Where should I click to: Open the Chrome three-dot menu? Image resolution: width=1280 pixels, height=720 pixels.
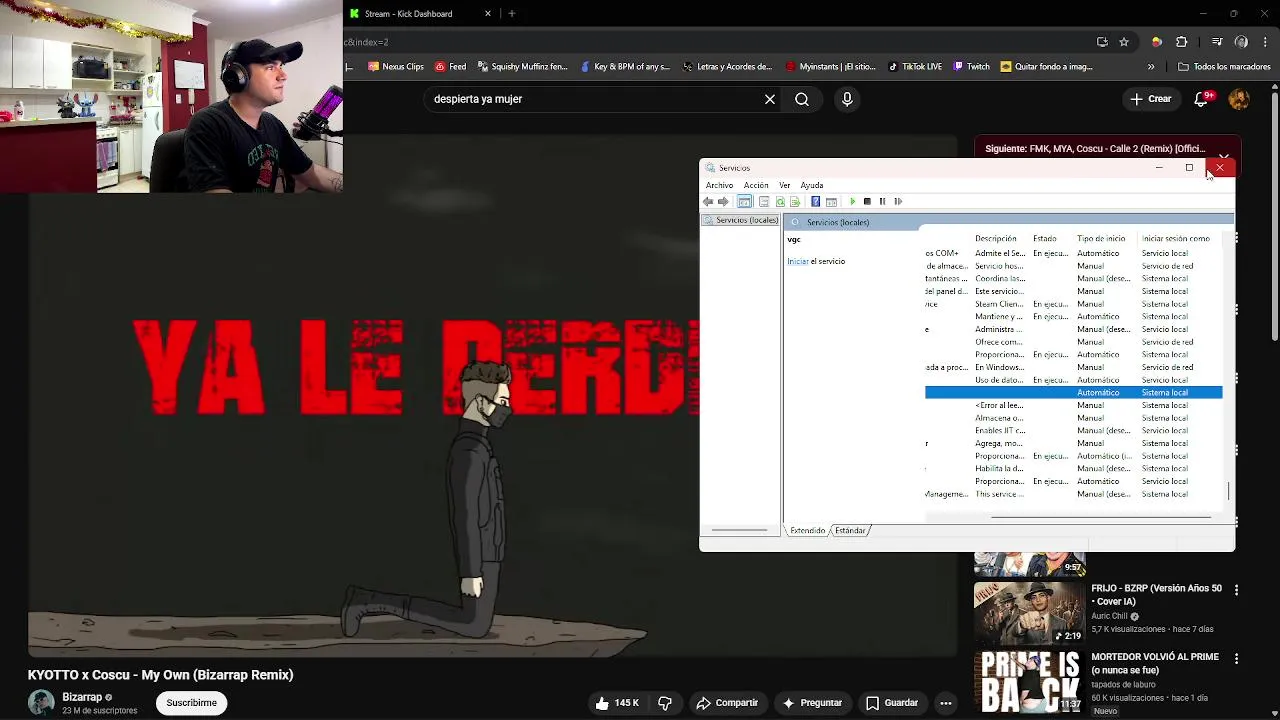tap(1265, 42)
